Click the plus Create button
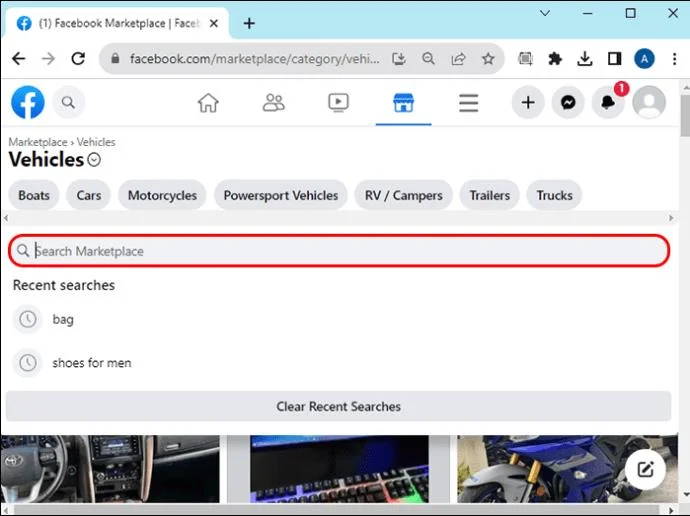Viewport: 690px width, 516px height. 528,102
